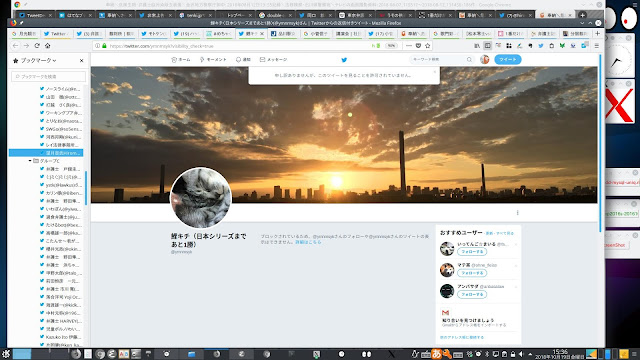
Task: Bookmark this page with star icon
Action: click(428, 46)
